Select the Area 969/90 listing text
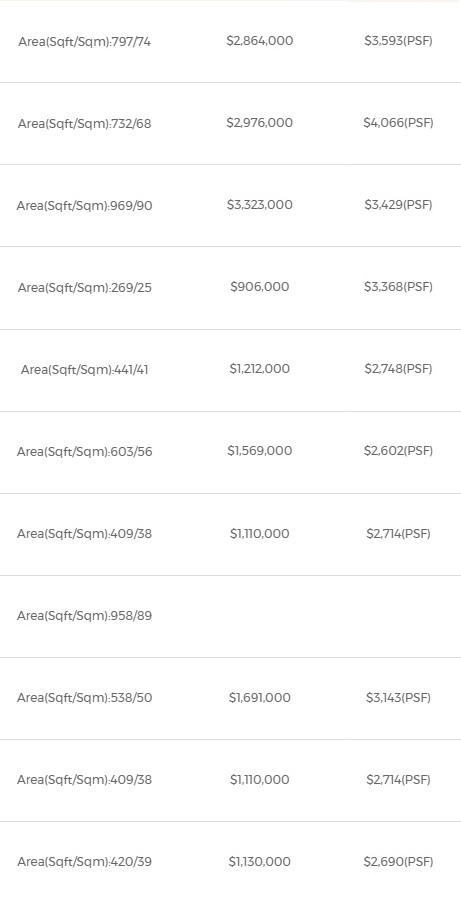 (84, 206)
